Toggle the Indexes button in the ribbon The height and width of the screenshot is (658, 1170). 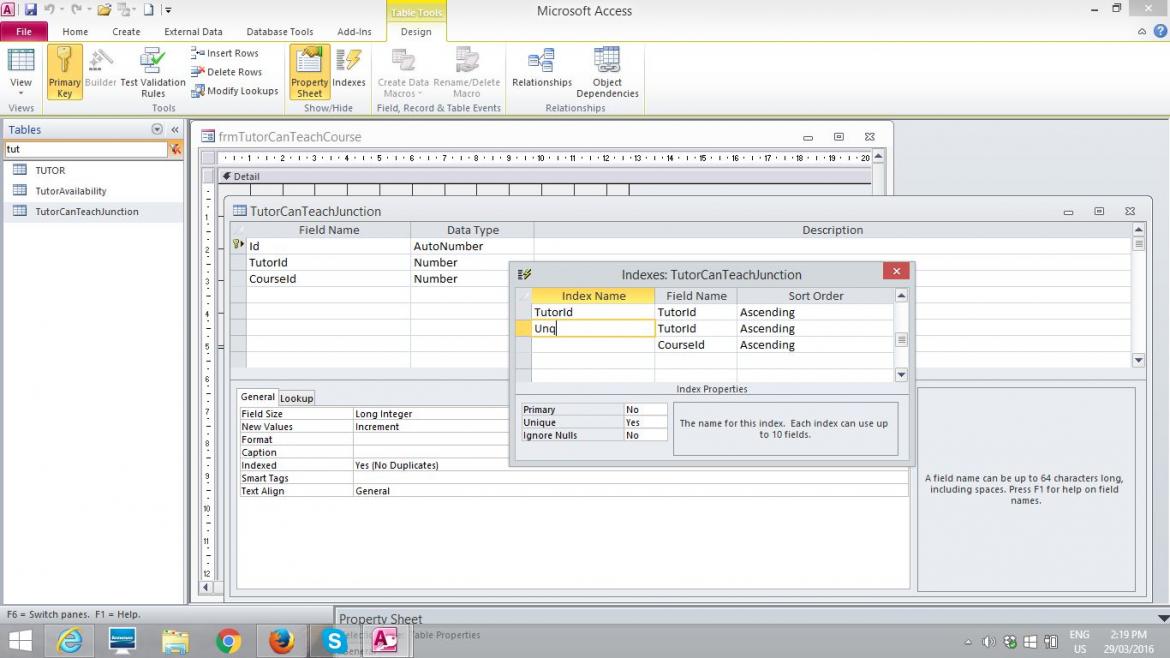(348, 68)
